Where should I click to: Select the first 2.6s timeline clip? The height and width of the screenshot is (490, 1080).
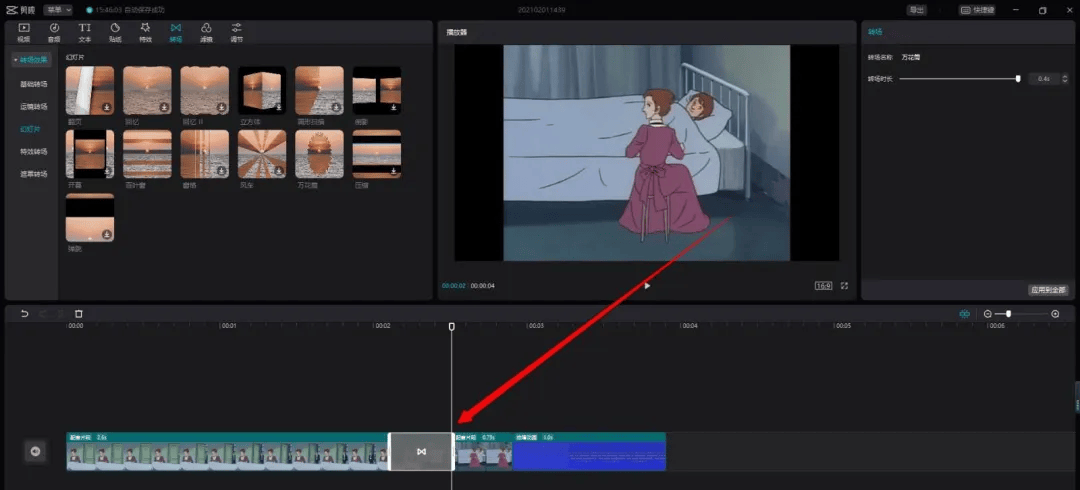pos(227,451)
